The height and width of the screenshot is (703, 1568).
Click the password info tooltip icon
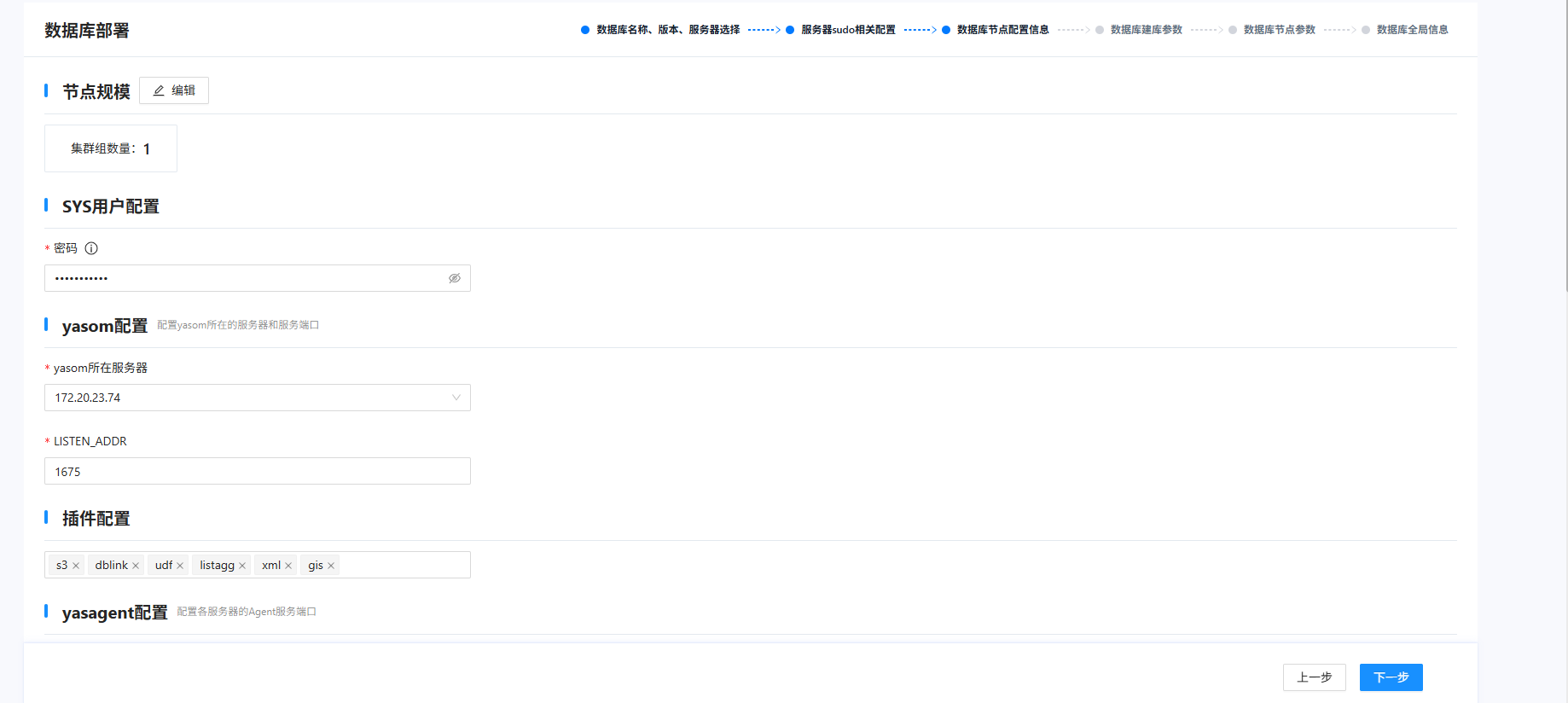[91, 248]
